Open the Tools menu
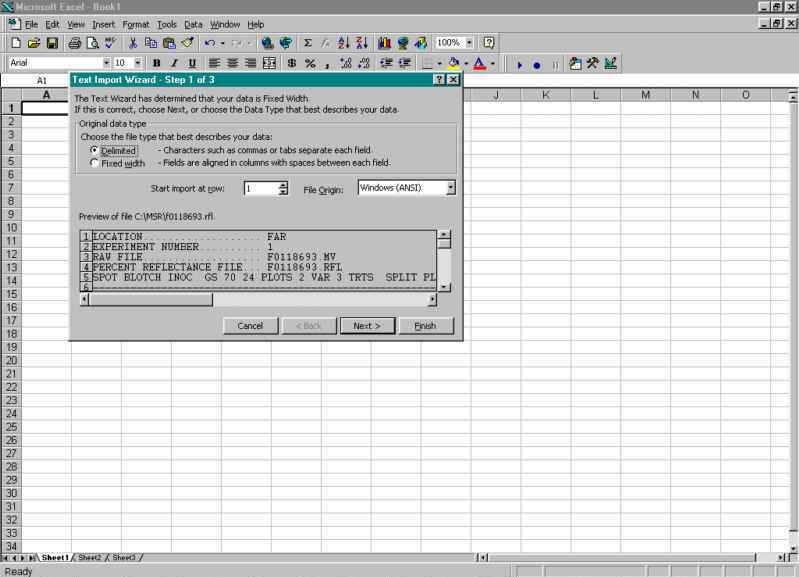 (167, 24)
